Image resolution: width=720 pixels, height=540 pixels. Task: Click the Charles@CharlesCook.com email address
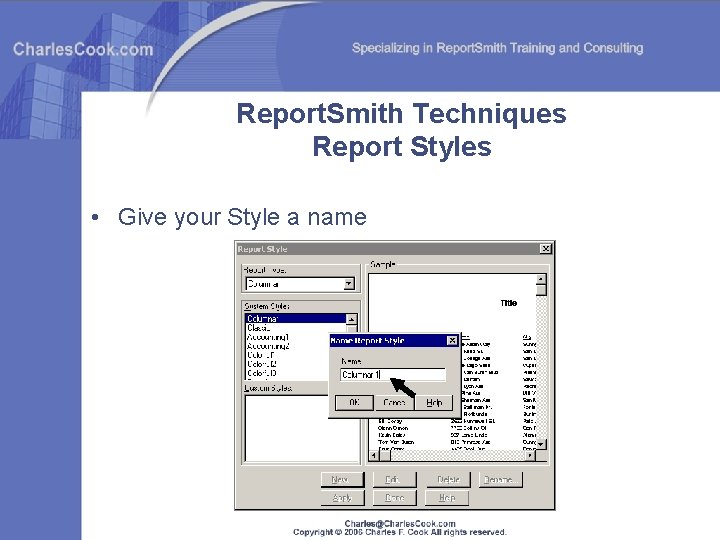[400, 523]
